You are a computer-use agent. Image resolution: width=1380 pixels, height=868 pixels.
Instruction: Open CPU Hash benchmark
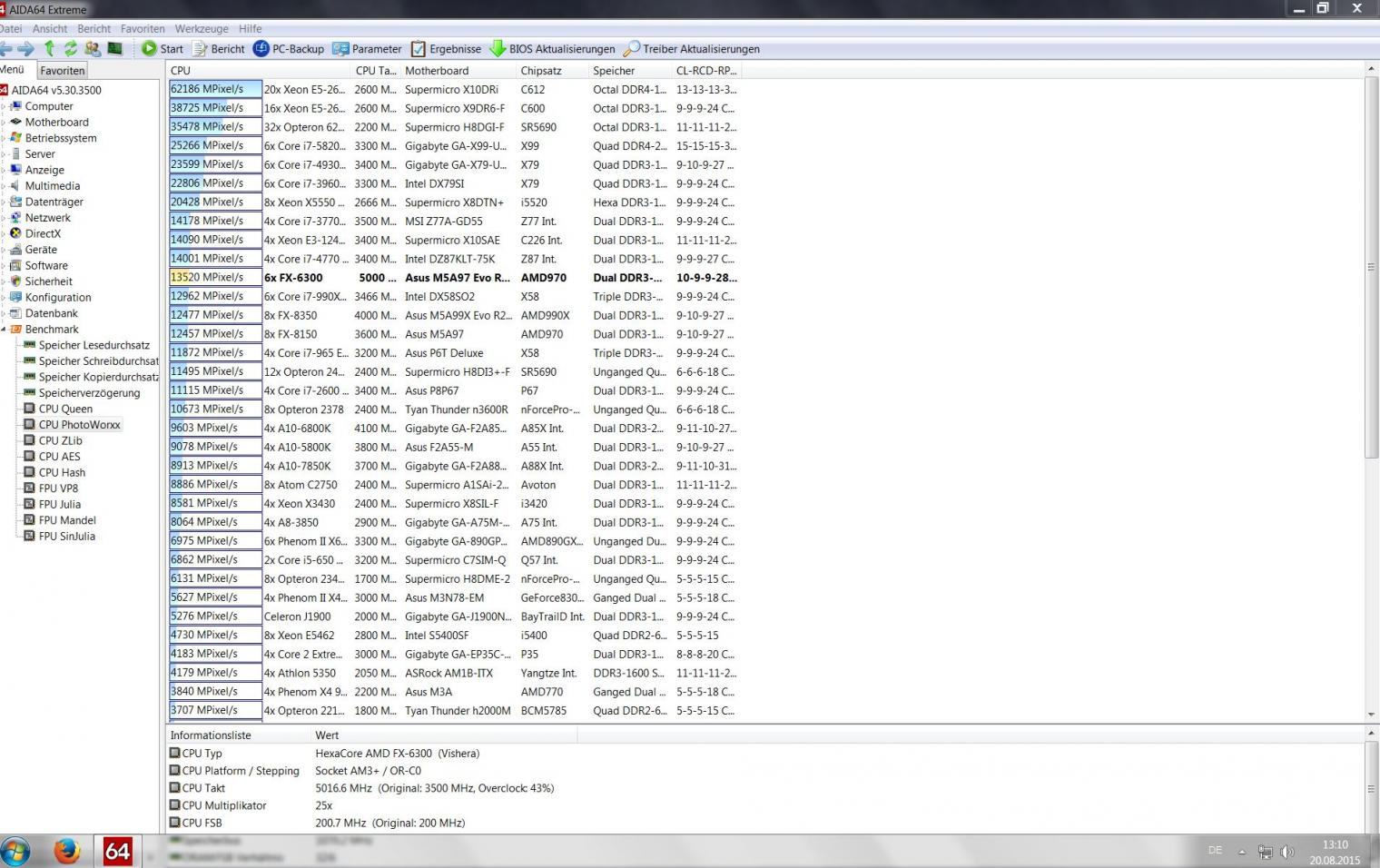pyautogui.click(x=62, y=472)
